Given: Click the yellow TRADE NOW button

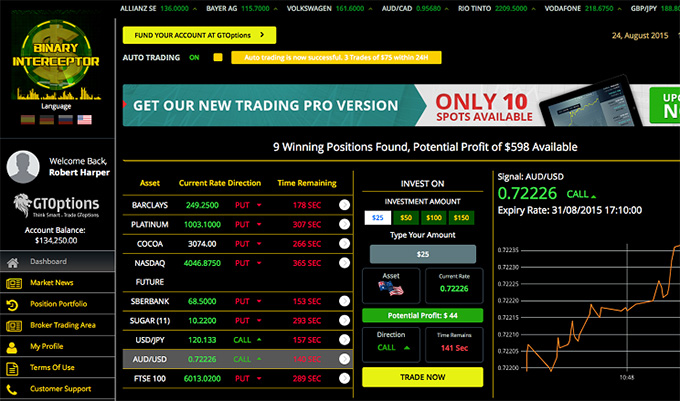Looking at the screenshot, I should 422,377.
